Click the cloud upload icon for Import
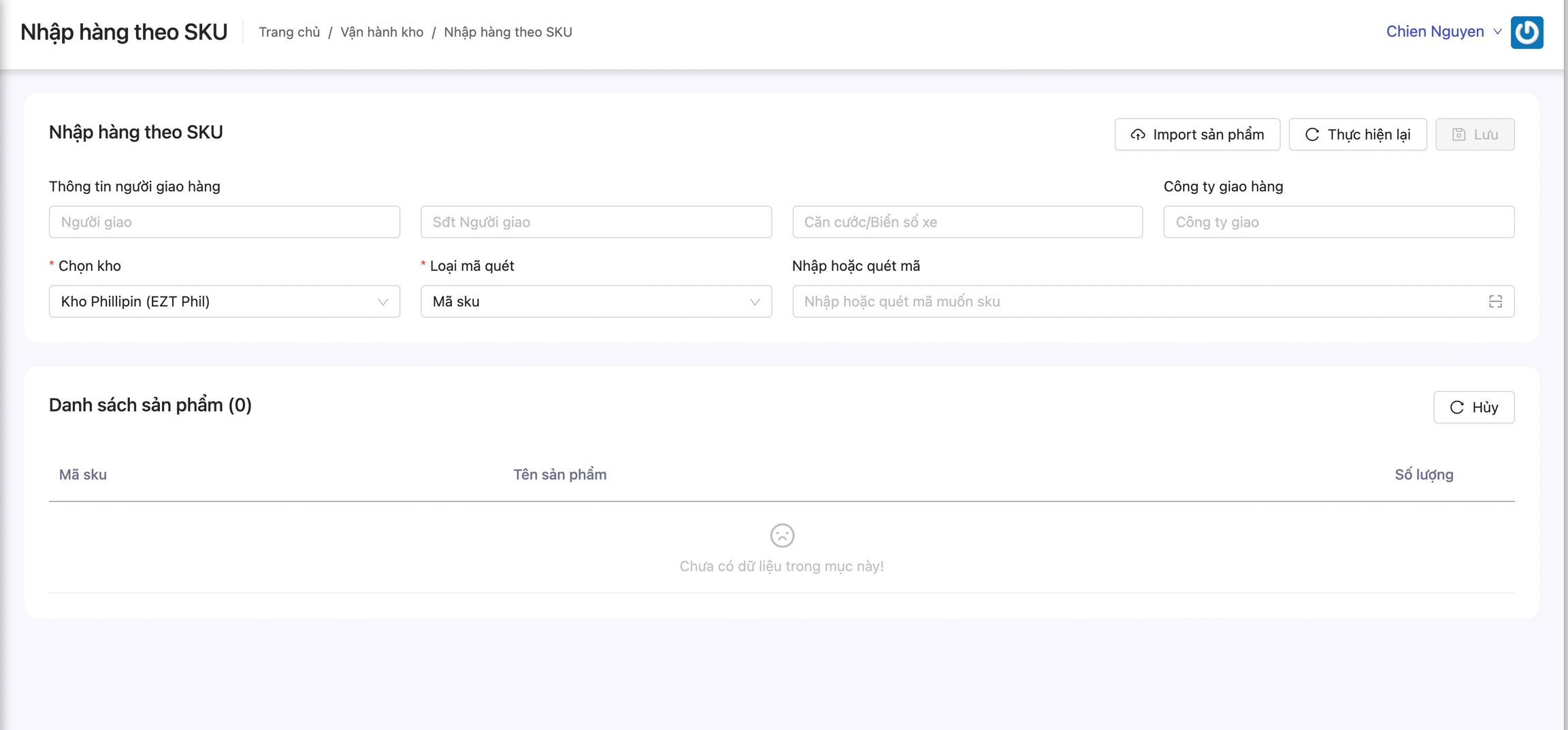 [x=1138, y=135]
